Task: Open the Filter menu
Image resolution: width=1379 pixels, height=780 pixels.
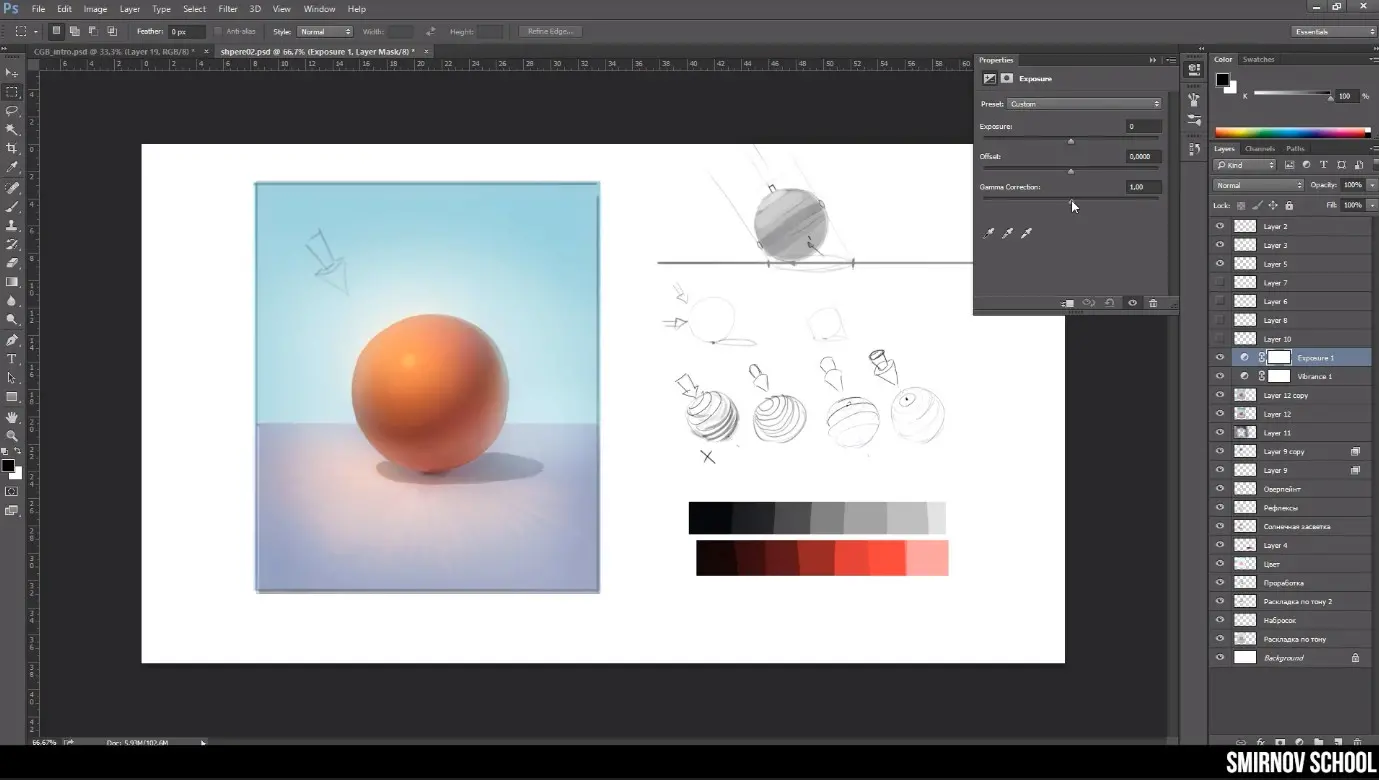Action: pyautogui.click(x=228, y=9)
